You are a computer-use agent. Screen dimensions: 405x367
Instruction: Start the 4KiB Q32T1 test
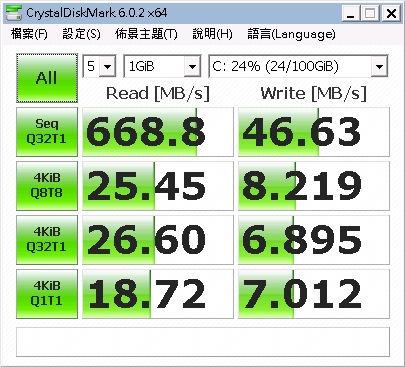[47, 240]
